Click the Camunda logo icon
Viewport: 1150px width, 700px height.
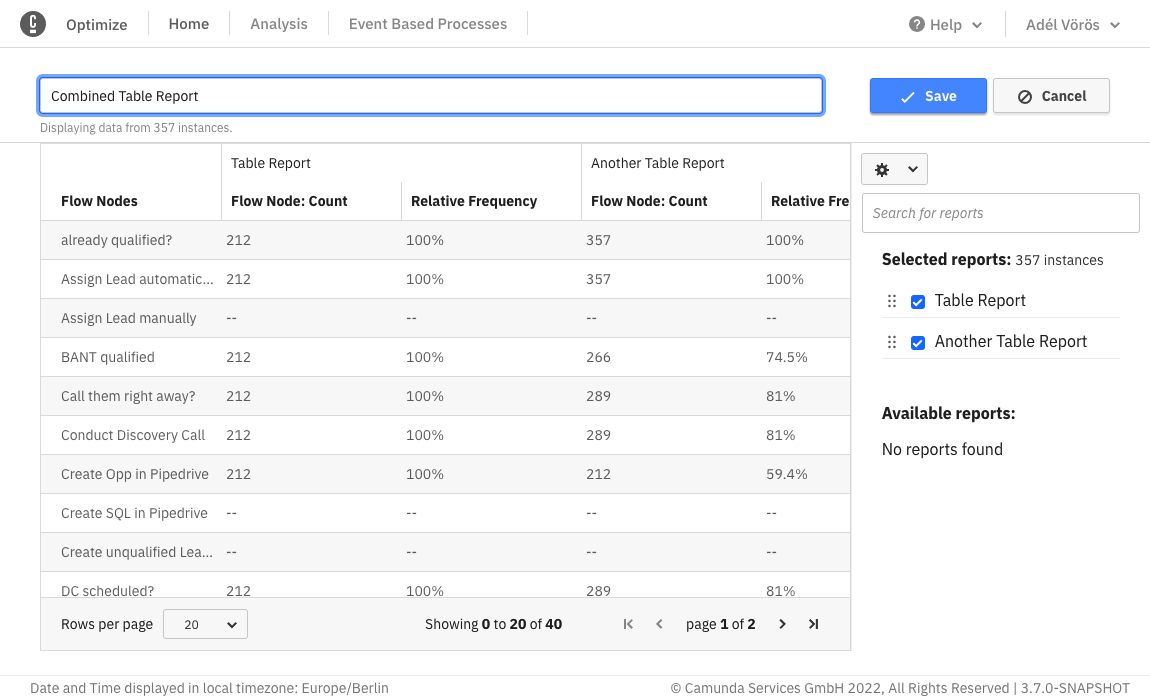point(33,24)
